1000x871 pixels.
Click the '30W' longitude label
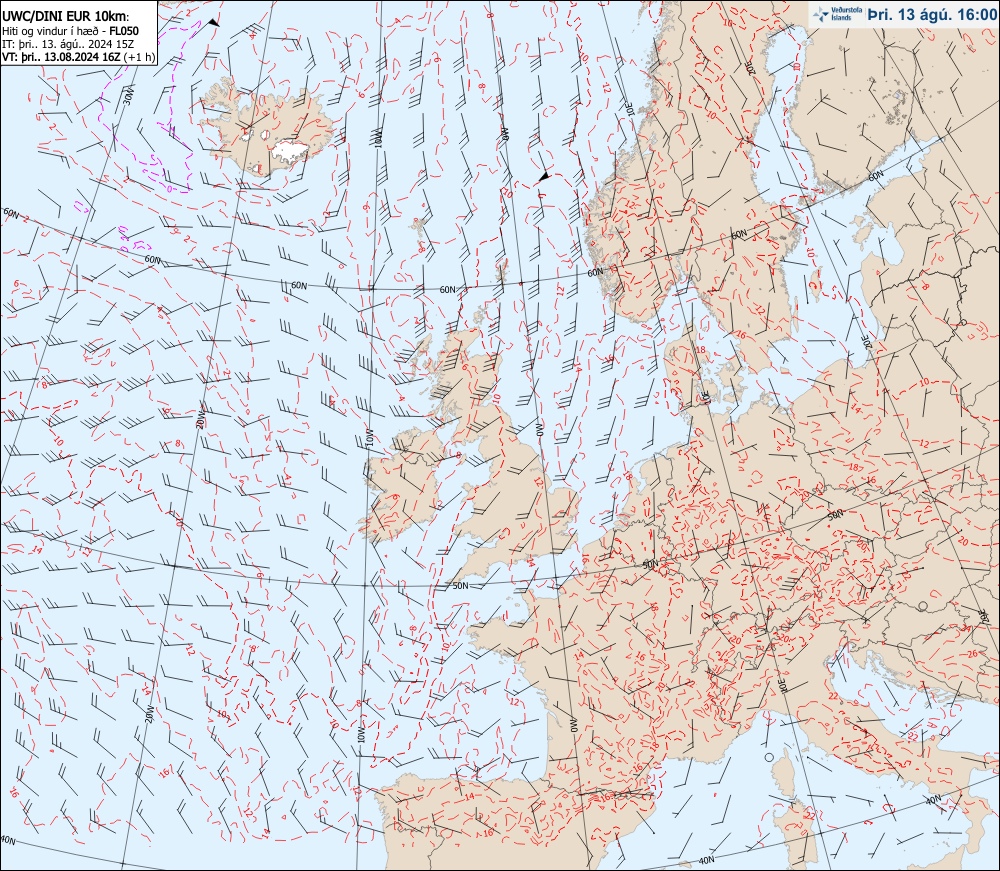(129, 96)
